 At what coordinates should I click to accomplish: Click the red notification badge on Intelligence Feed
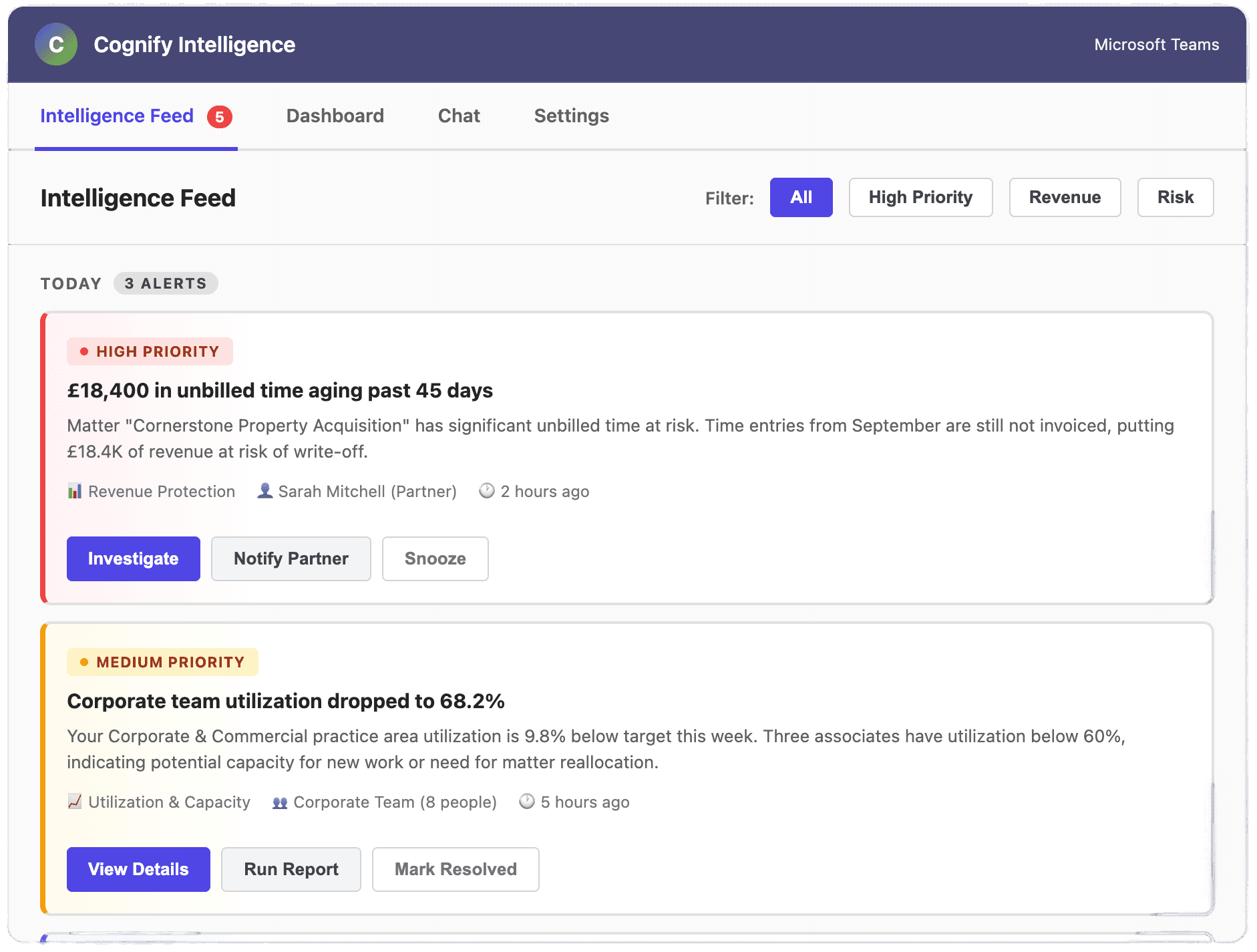click(x=219, y=116)
